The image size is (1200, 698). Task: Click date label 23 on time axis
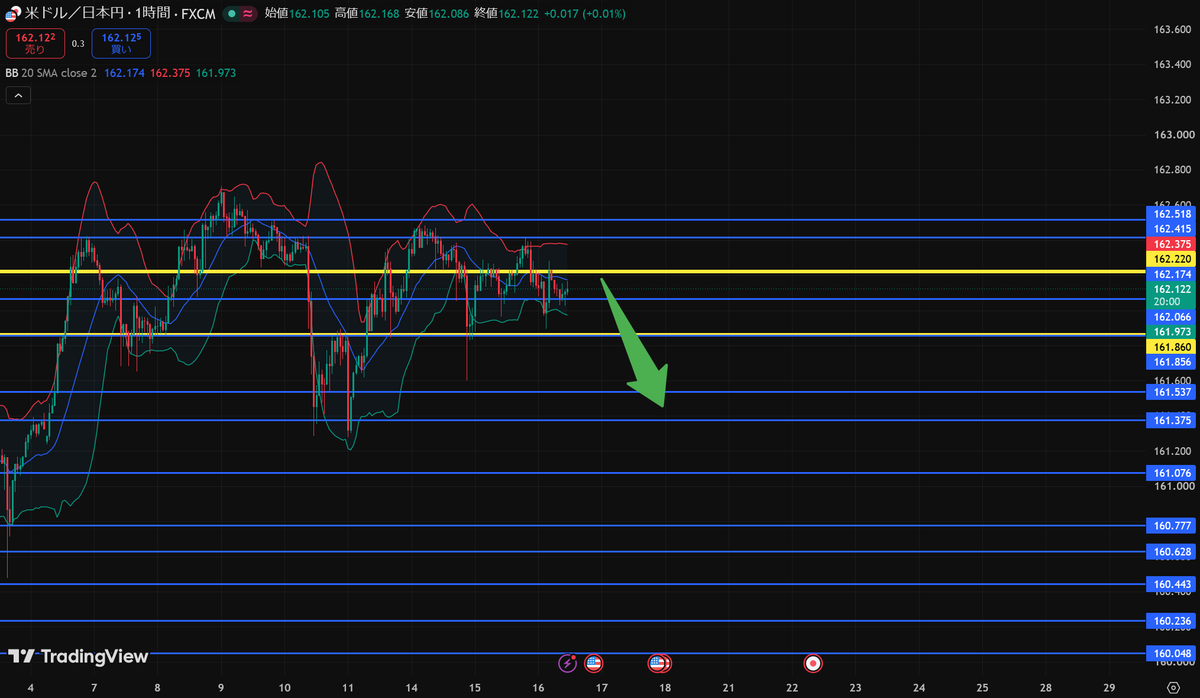pos(855,688)
